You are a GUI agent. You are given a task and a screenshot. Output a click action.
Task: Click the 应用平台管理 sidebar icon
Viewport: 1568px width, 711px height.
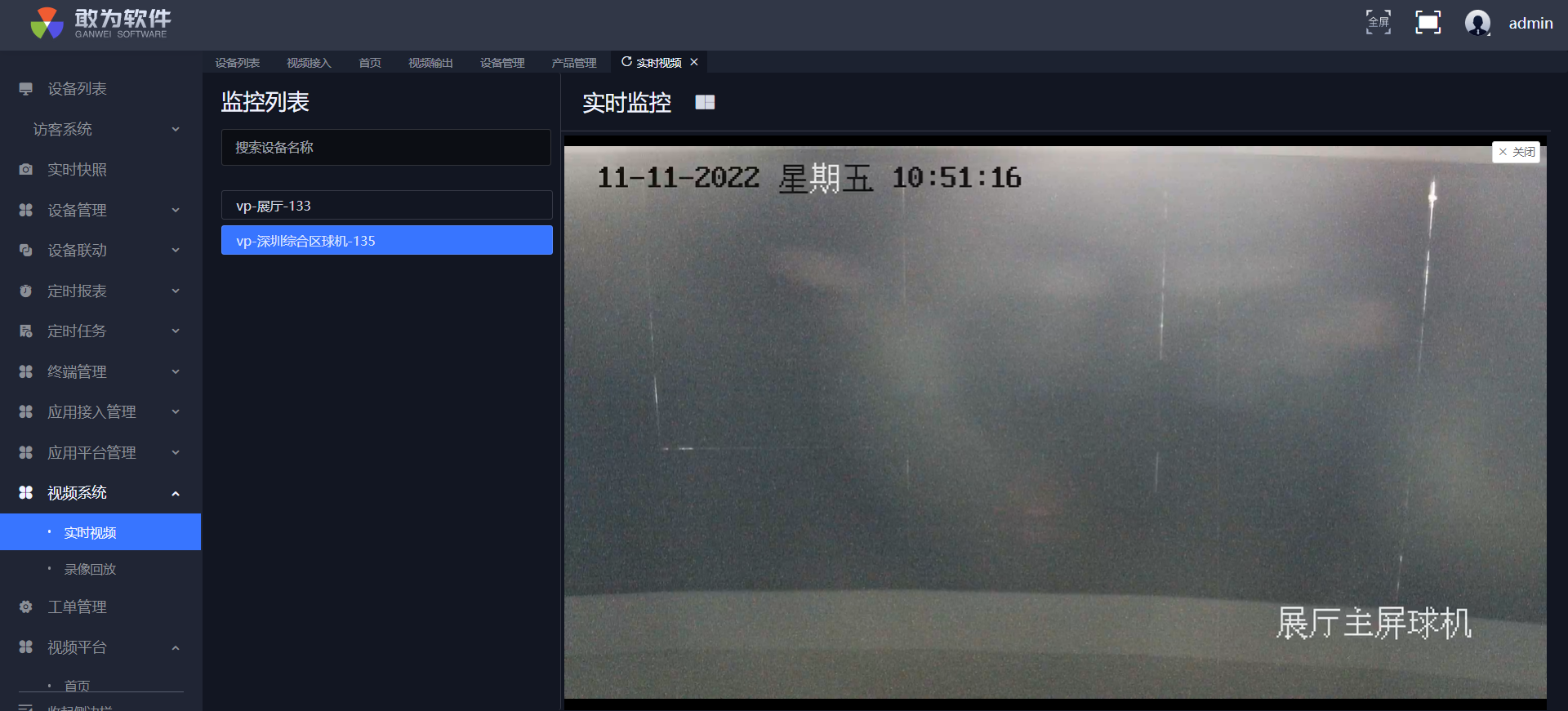(x=26, y=452)
